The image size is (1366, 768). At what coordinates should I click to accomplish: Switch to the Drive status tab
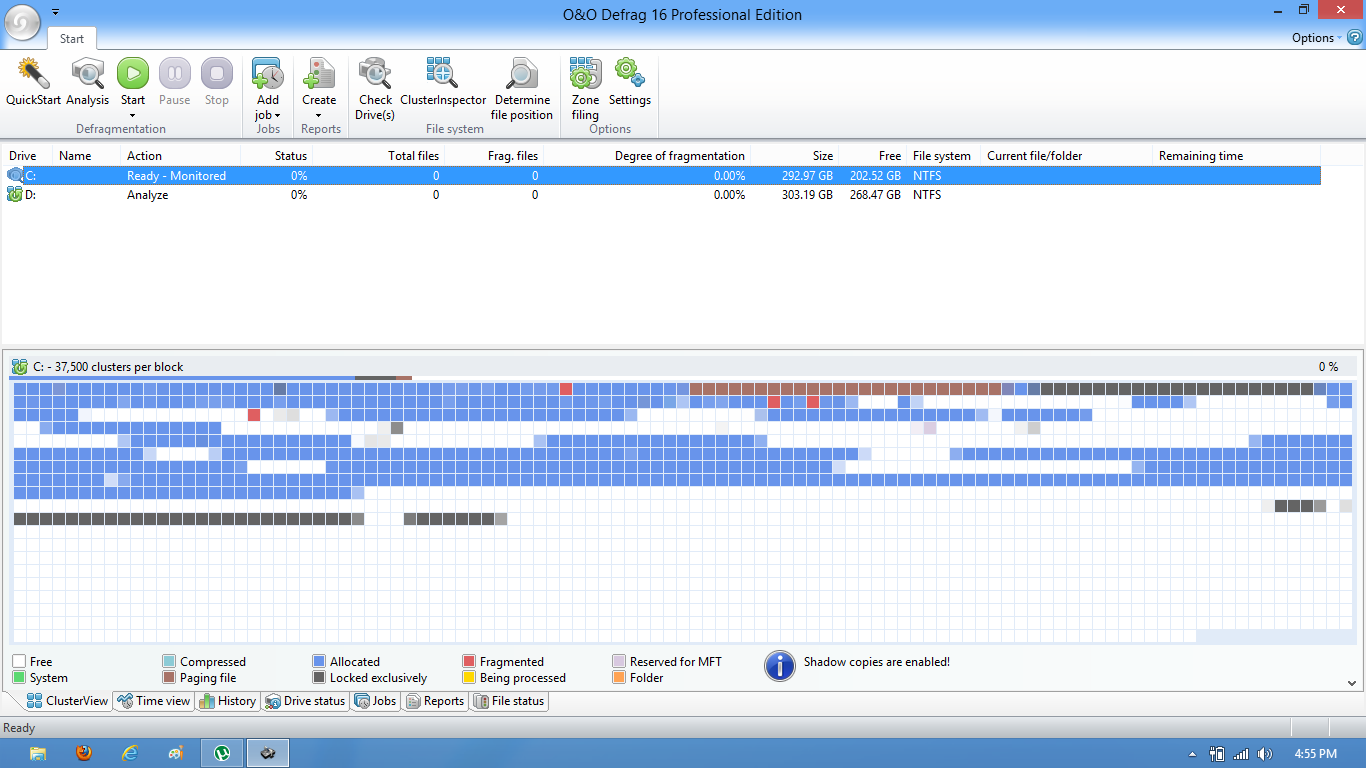pyautogui.click(x=306, y=701)
